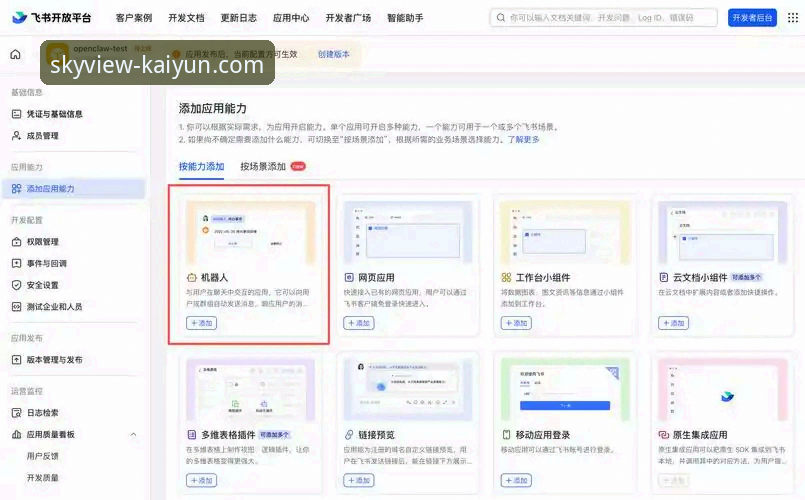Add the 多维表格插件 capability
Image resolution: width=805 pixels, height=500 pixels.
(201, 480)
